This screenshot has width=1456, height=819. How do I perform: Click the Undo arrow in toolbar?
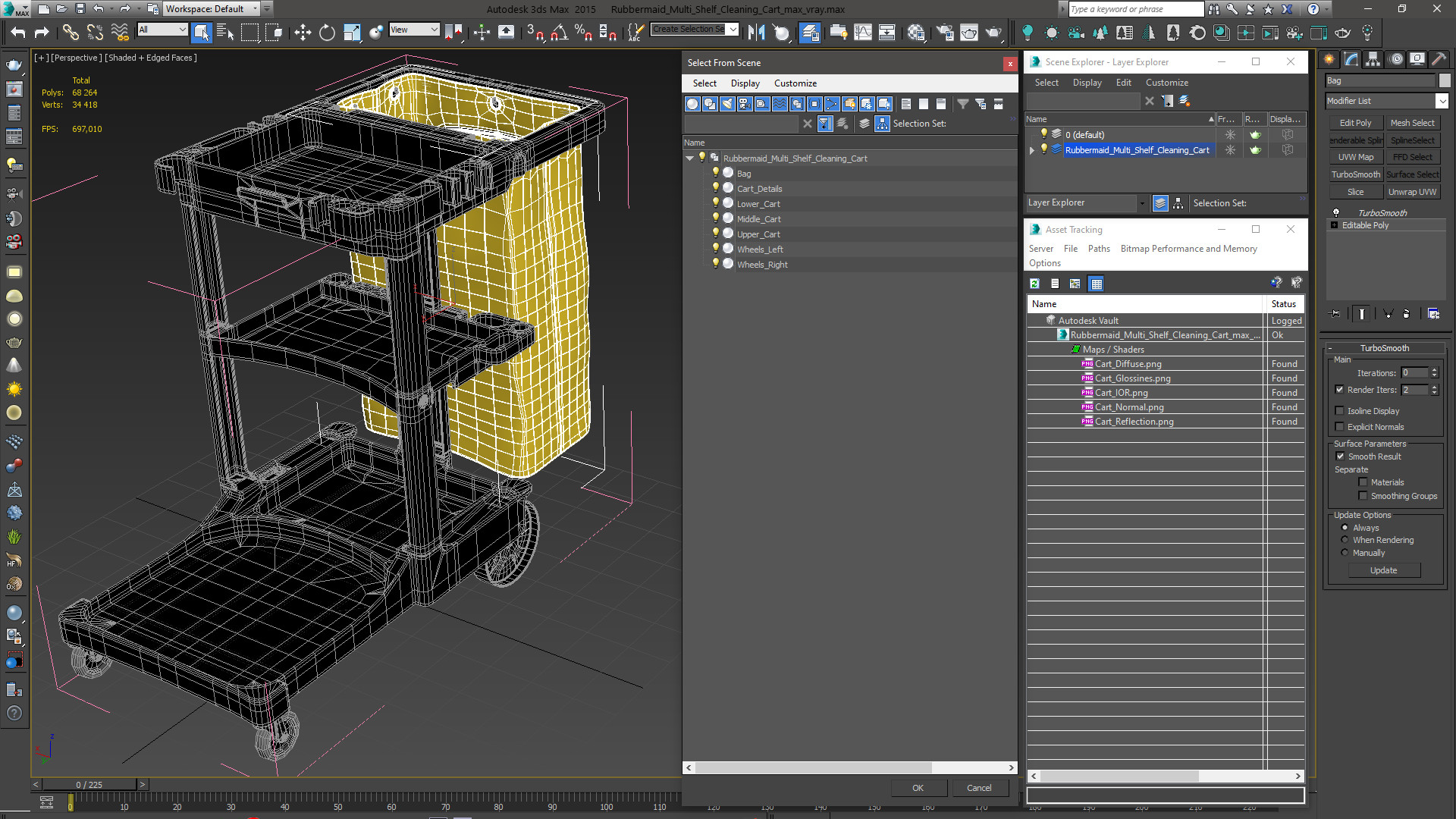tap(17, 32)
